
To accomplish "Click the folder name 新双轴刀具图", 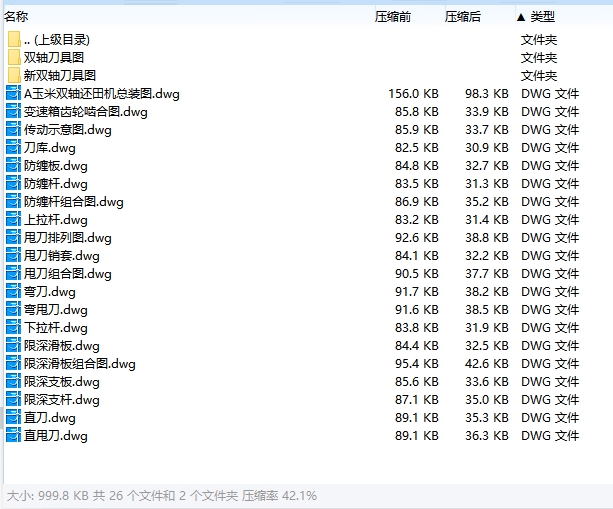I will click(59, 75).
